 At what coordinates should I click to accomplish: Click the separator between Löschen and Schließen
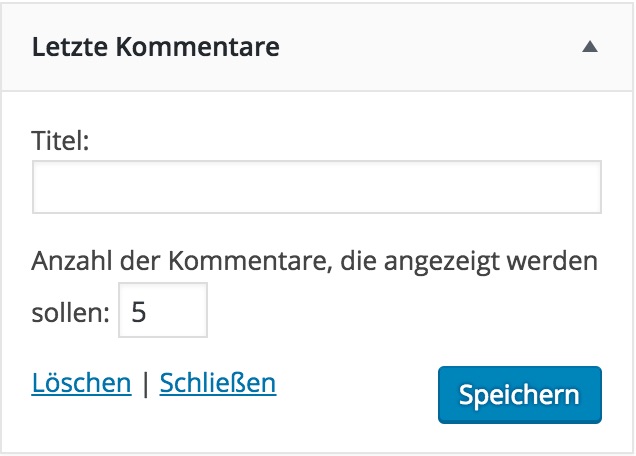pyautogui.click(x=145, y=384)
